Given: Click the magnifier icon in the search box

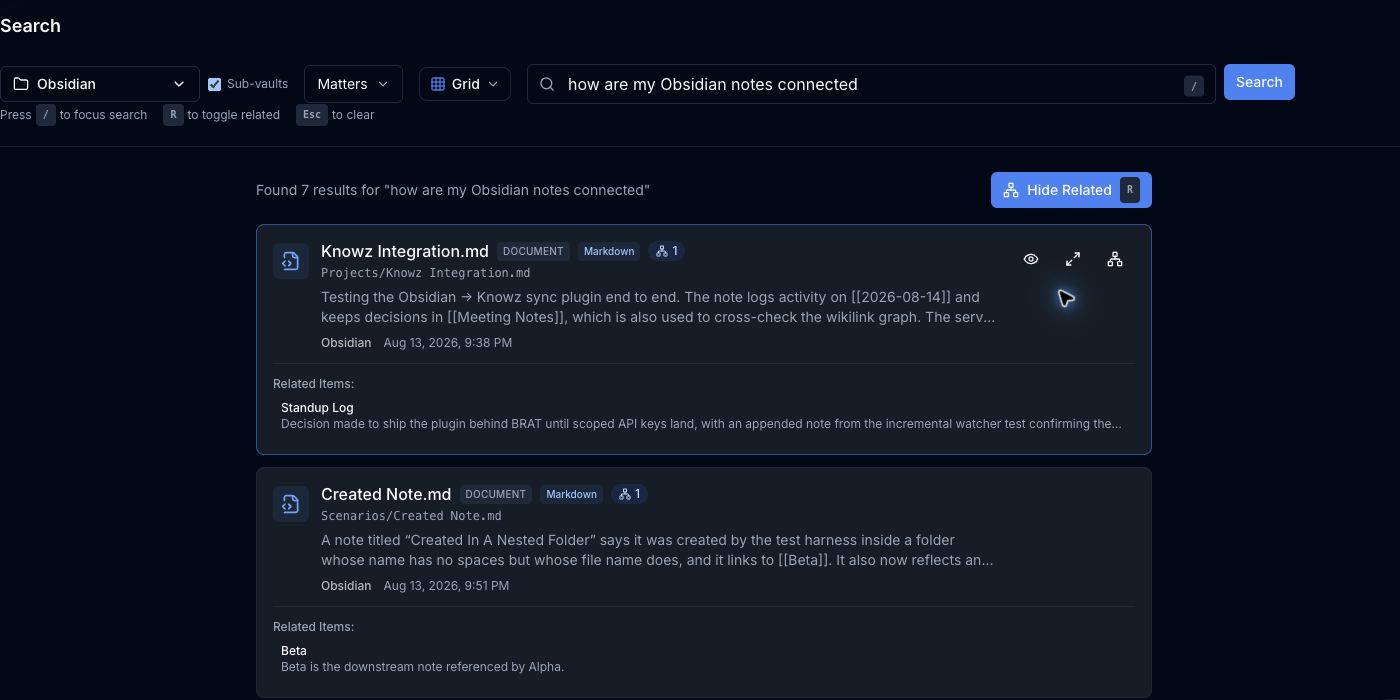Looking at the screenshot, I should tap(547, 84).
